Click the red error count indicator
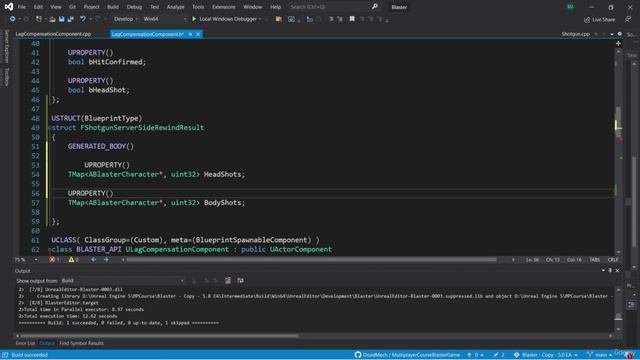Image resolution: width=640 pixels, height=360 pixels. click(x=54, y=260)
